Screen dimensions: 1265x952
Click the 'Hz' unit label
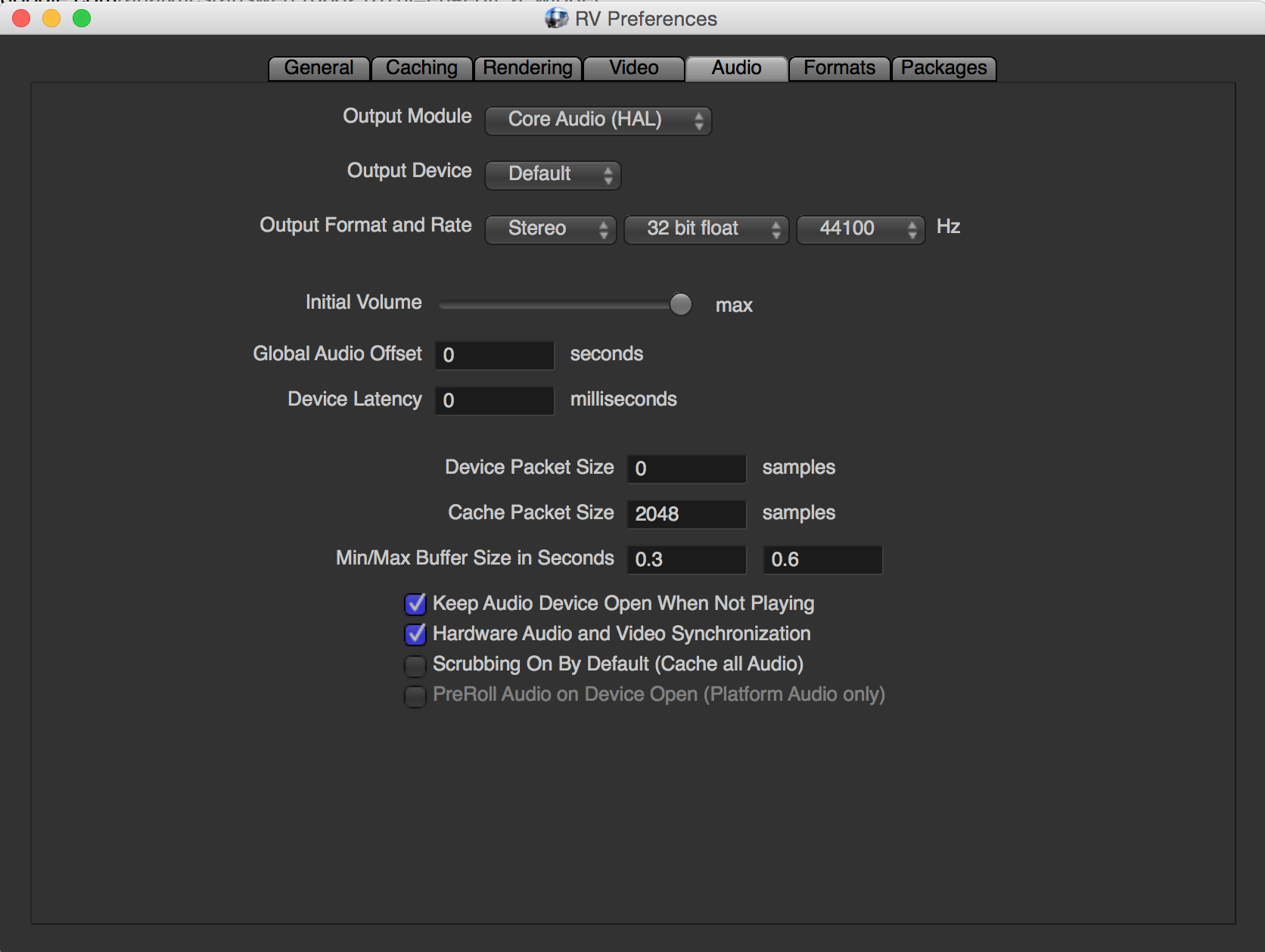(948, 226)
